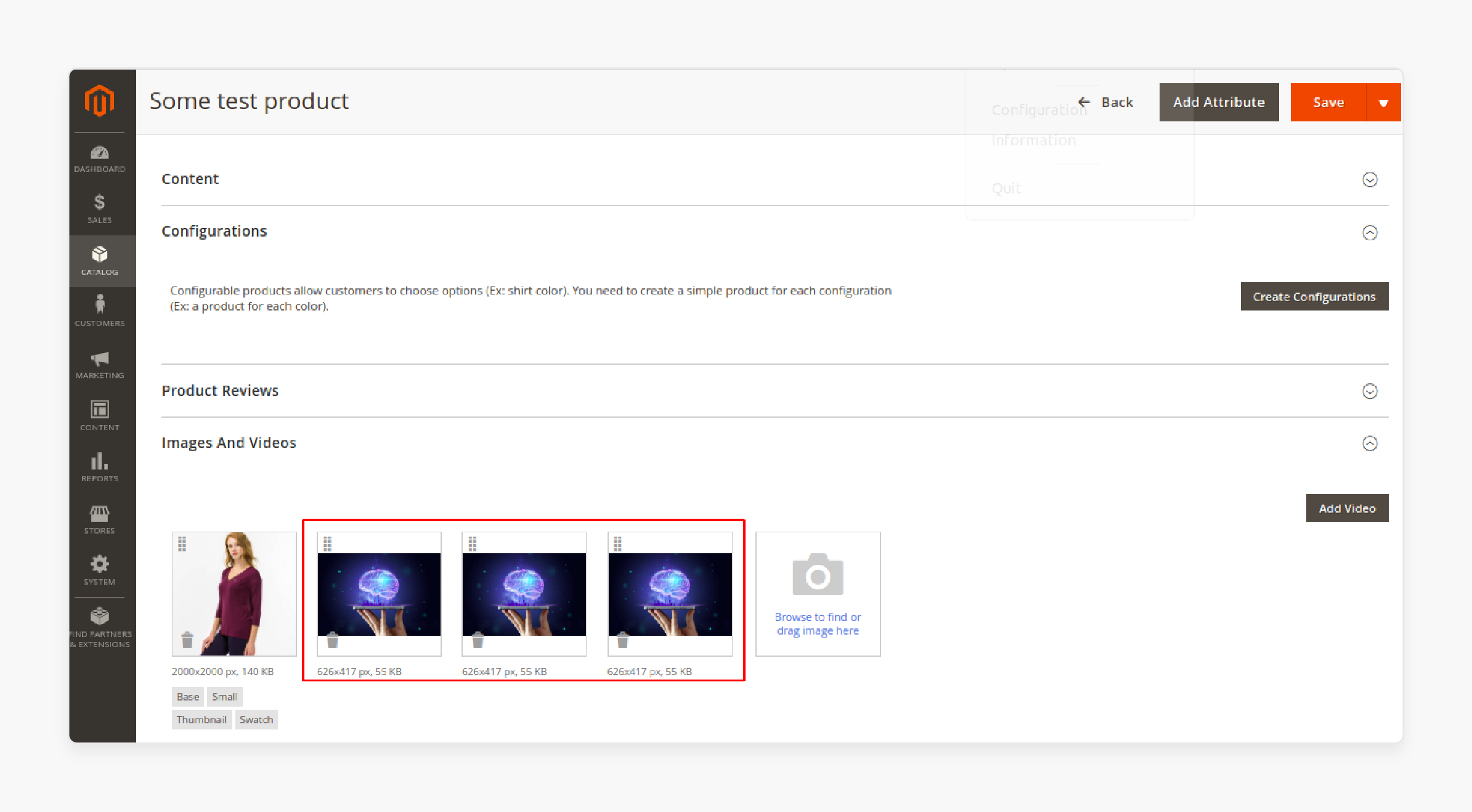Select the woman in maroon top thumbnail
This screenshot has width=1472, height=812.
tap(234, 594)
